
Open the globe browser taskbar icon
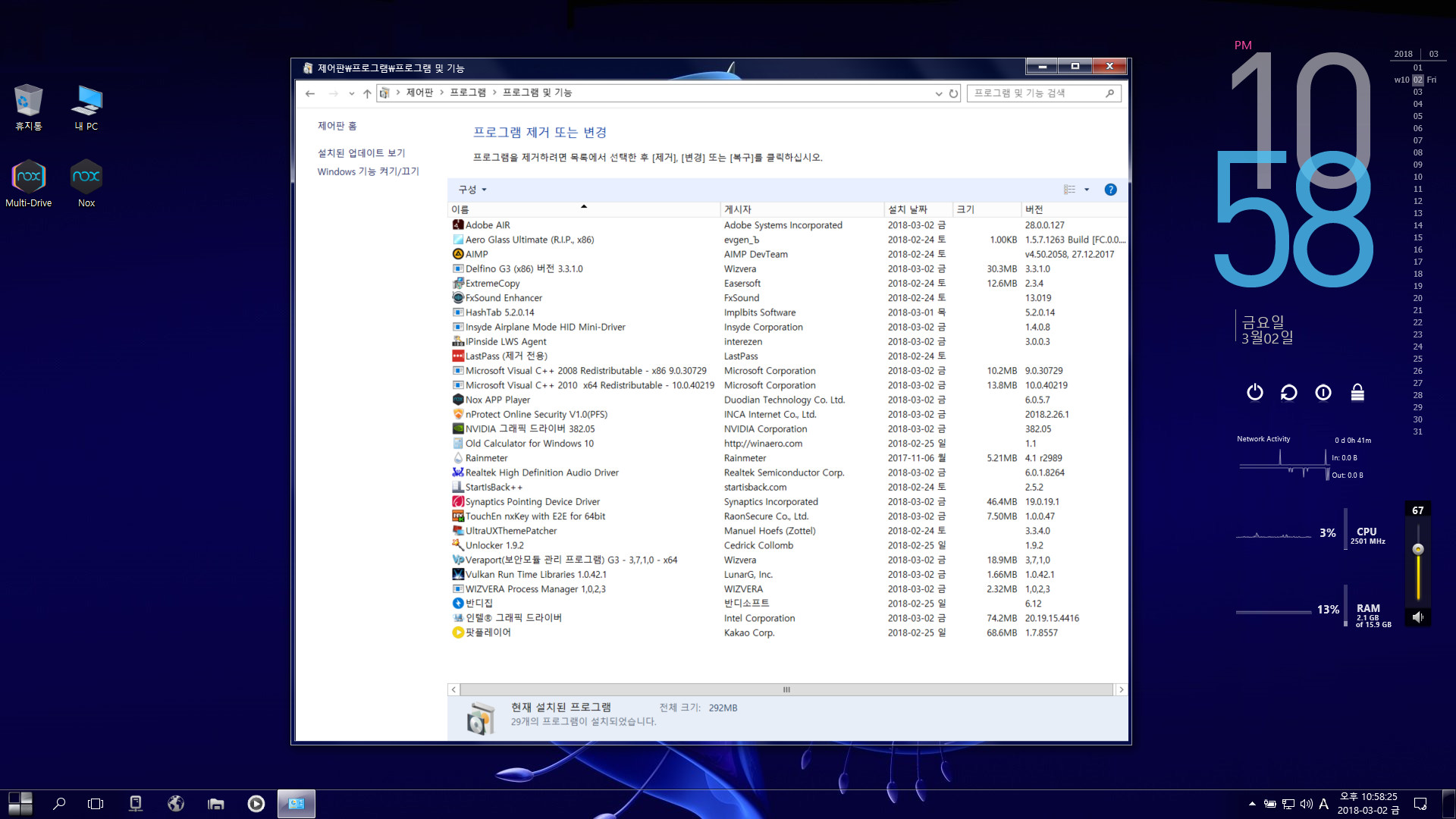176,804
